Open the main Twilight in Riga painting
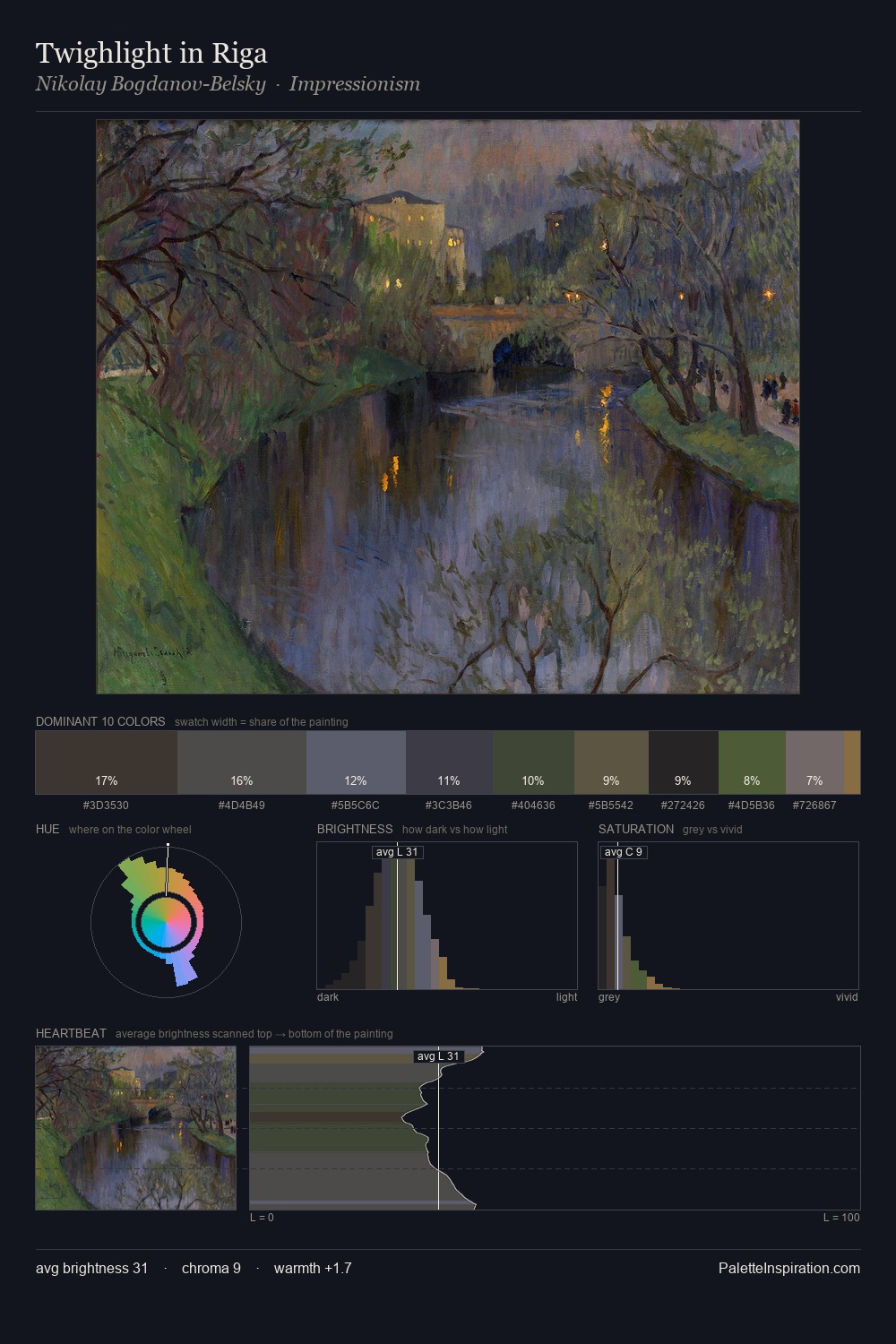 [448, 407]
